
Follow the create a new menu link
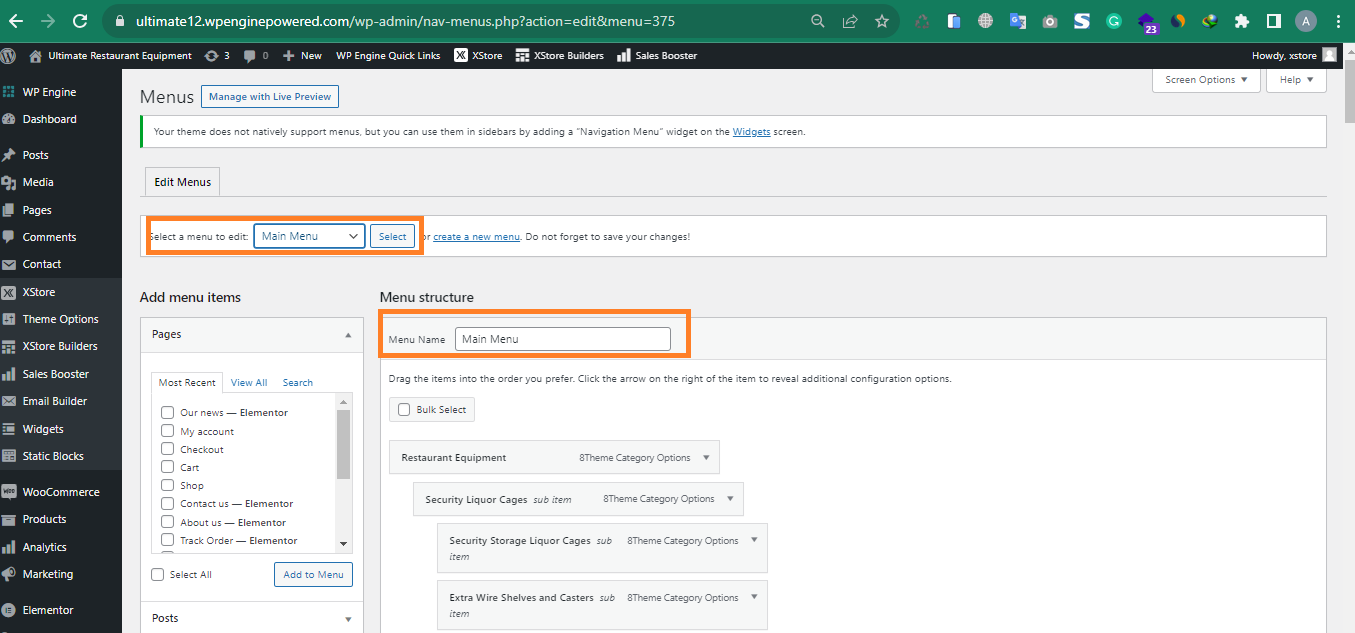click(476, 237)
